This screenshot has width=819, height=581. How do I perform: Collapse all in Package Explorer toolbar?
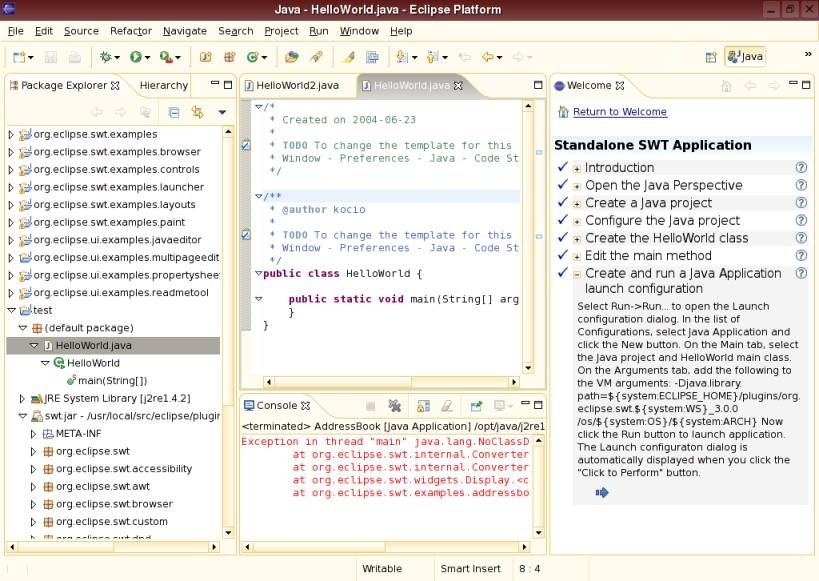pos(174,112)
